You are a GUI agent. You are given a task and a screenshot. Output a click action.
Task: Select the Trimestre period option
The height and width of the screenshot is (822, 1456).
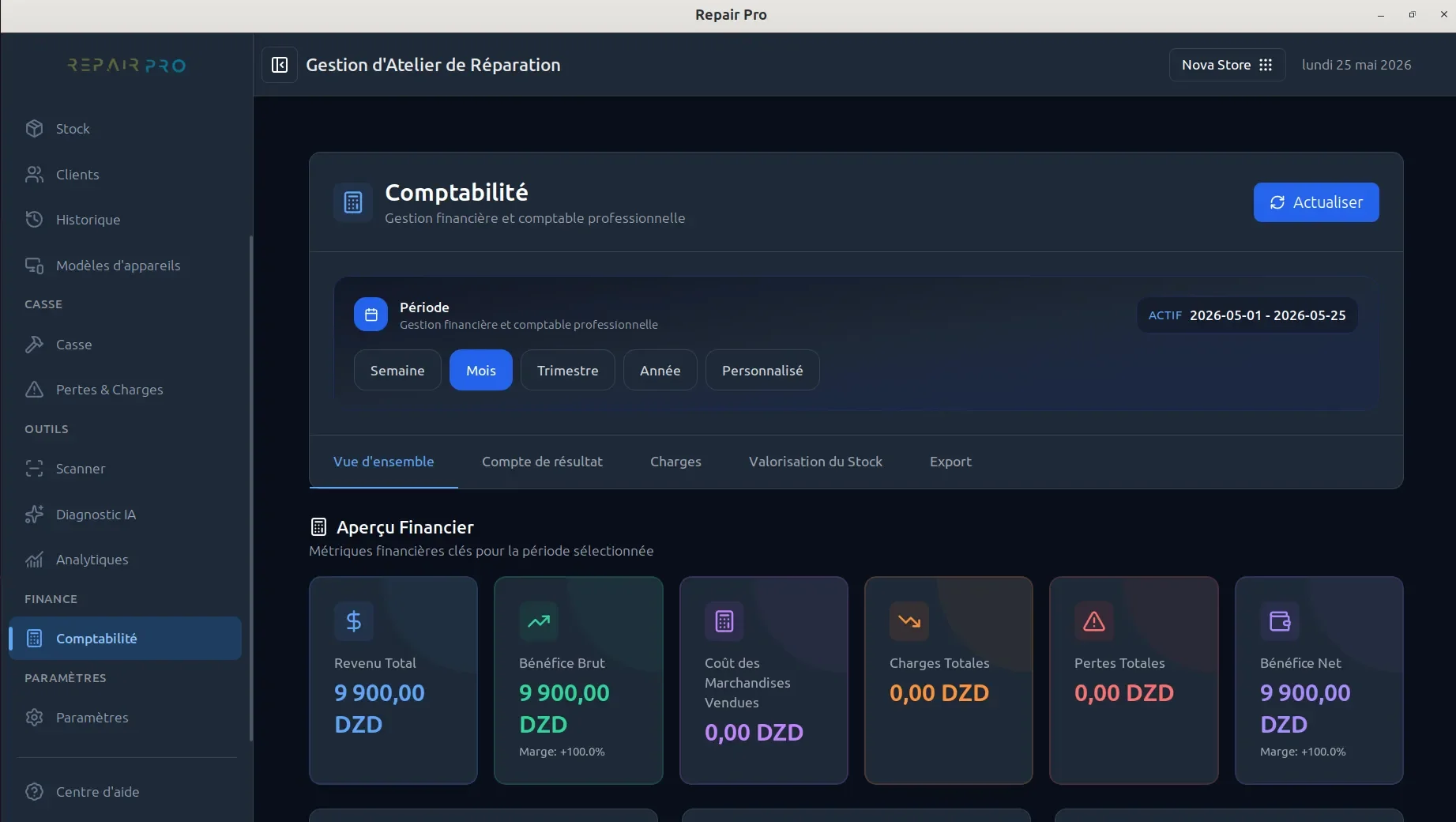[567, 370]
